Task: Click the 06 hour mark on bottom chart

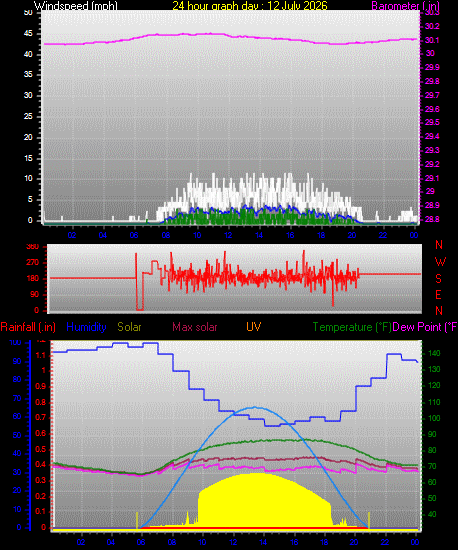Action: point(141,542)
